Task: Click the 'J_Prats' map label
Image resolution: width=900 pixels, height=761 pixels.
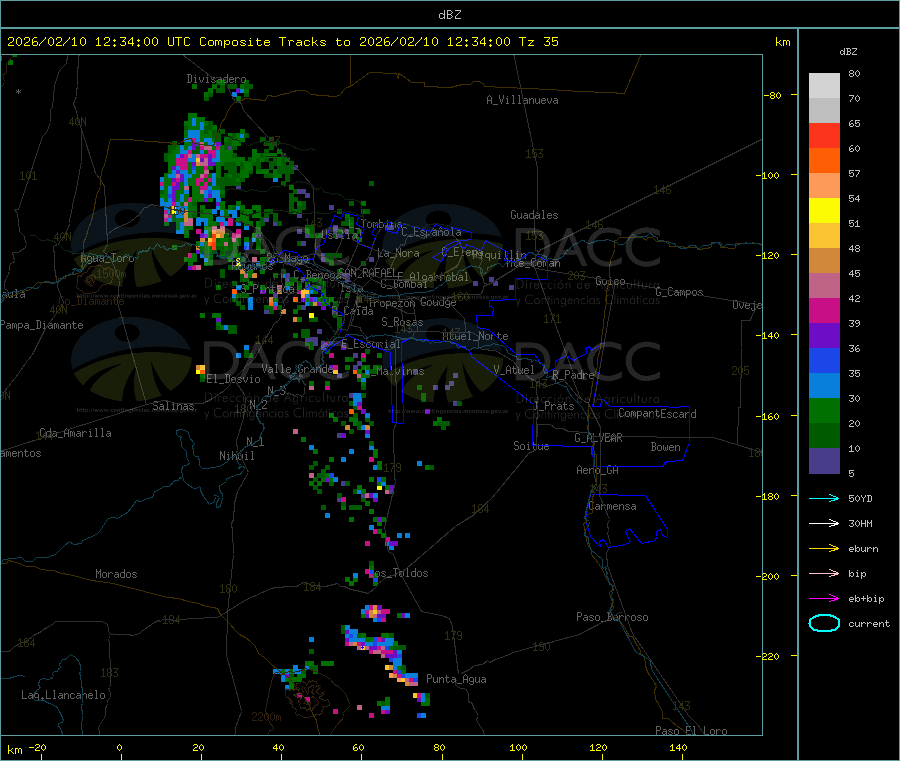Action: click(x=553, y=405)
